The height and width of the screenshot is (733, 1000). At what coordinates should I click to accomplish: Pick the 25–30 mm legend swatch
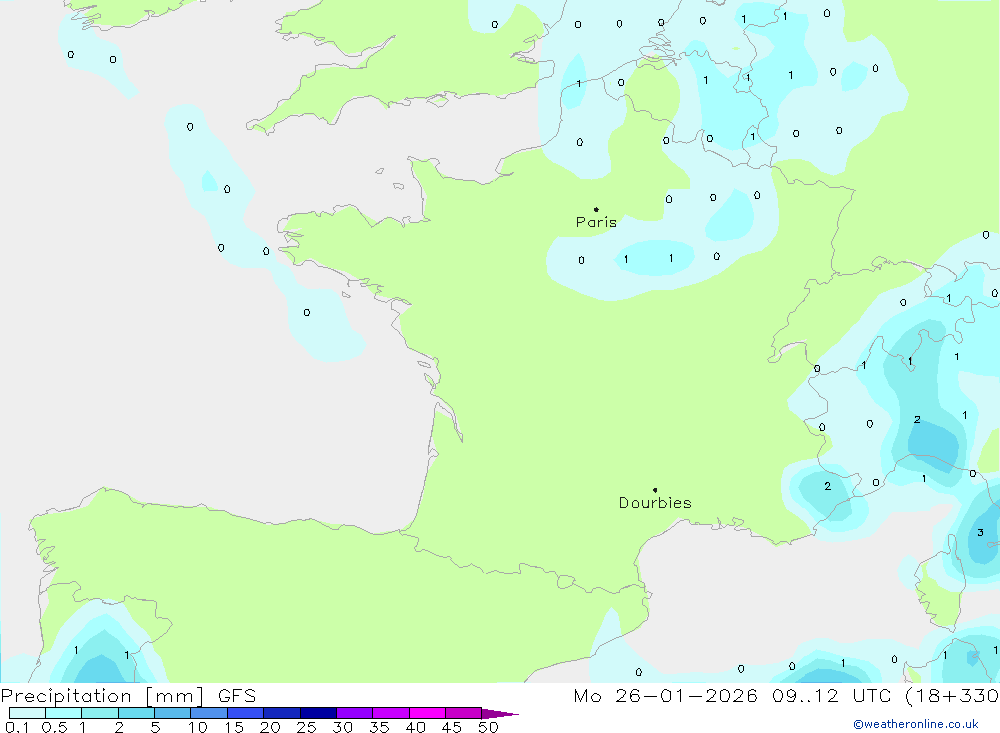click(318, 713)
